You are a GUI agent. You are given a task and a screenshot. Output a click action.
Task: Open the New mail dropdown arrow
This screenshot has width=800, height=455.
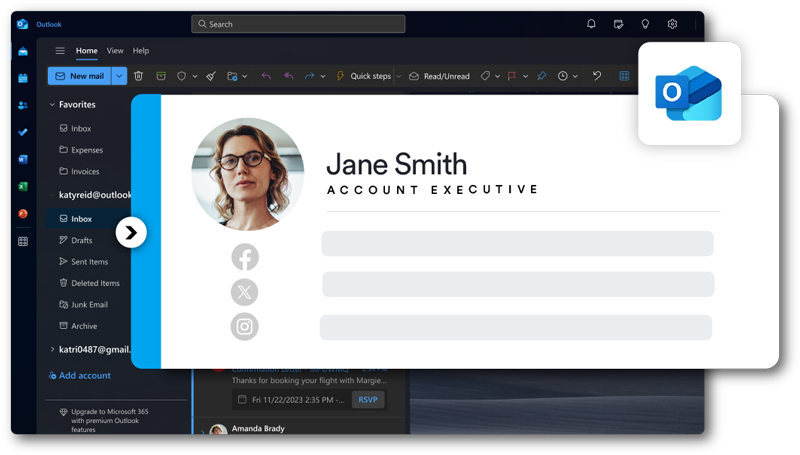[119, 76]
